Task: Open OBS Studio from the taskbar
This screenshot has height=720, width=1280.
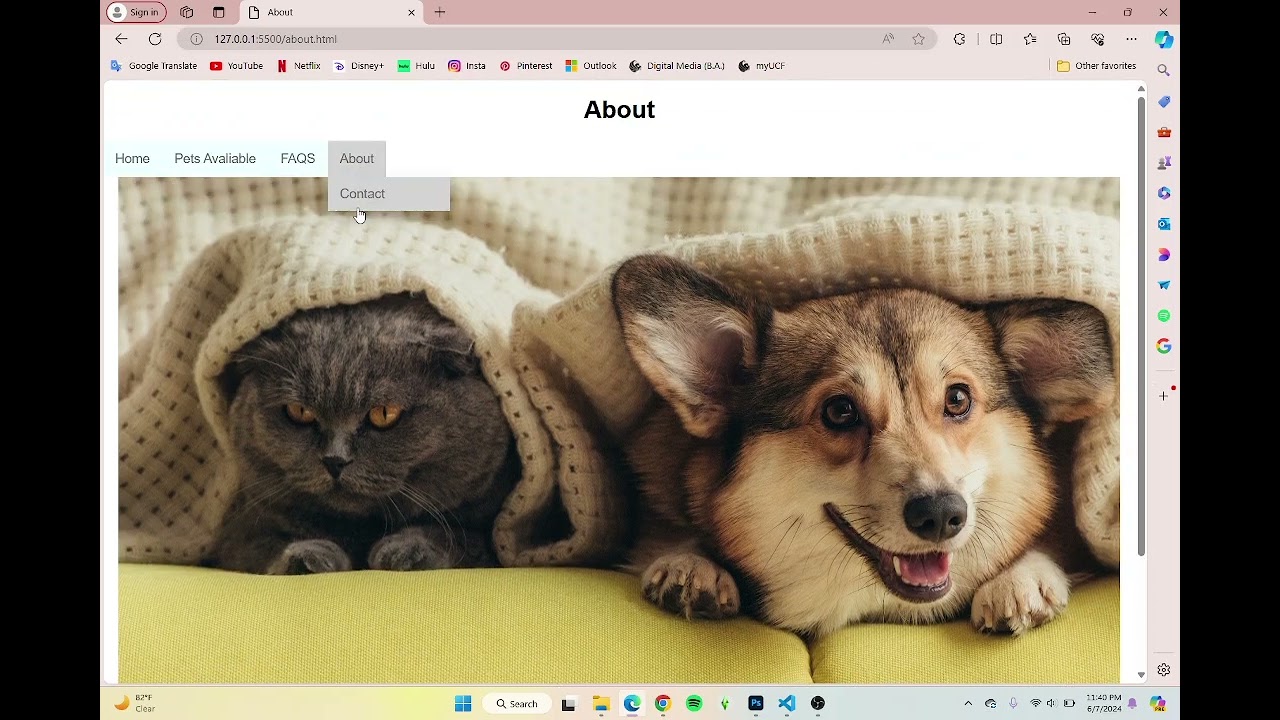Action: 818,704
